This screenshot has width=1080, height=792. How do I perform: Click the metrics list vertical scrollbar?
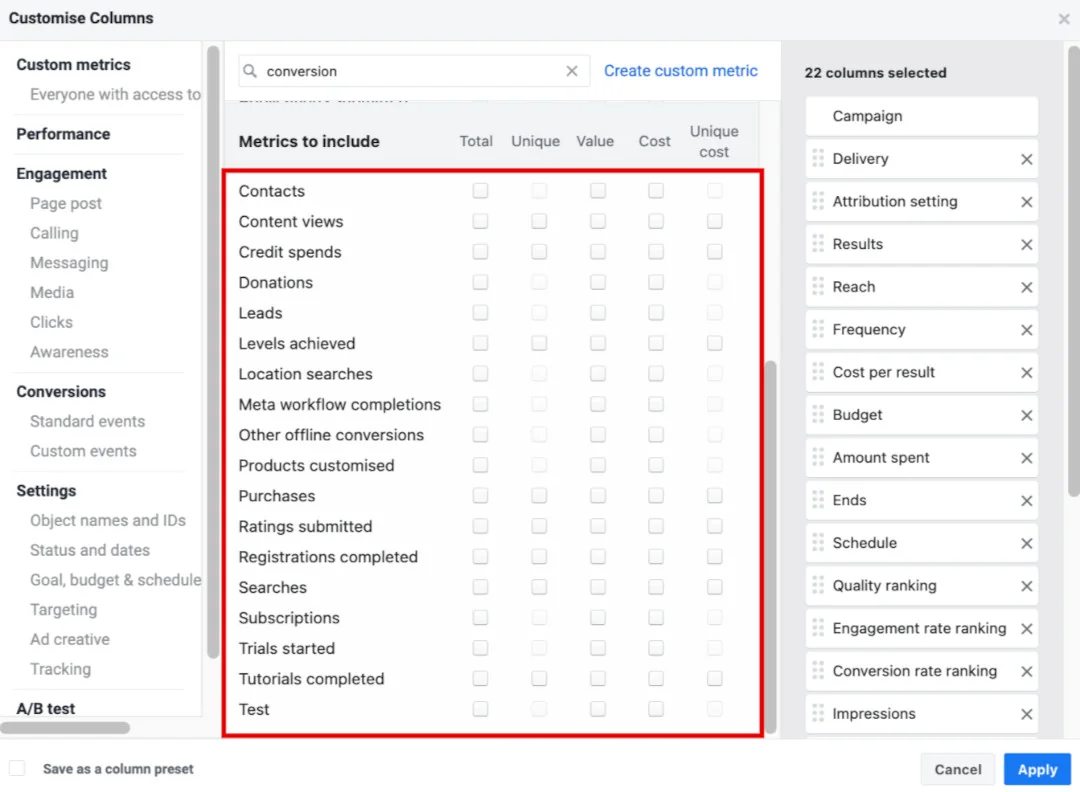coord(771,548)
